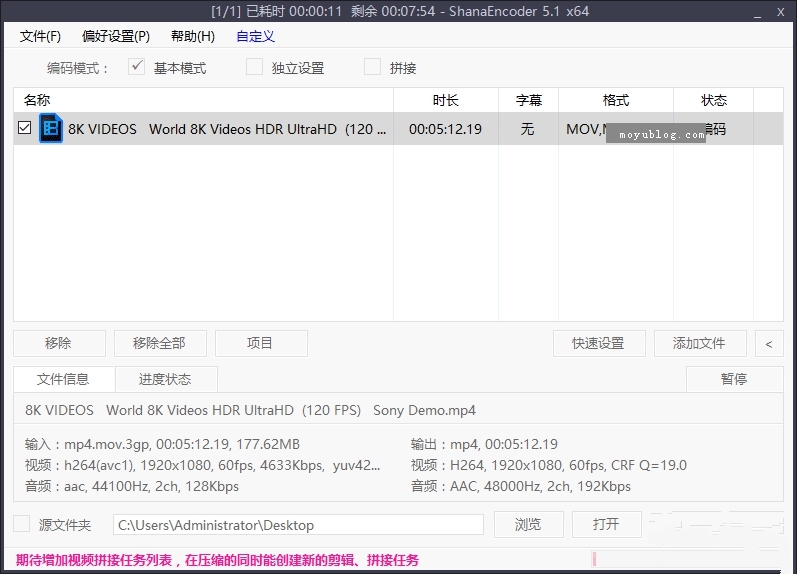The image size is (797, 574).
Task: Enable the 独立设置 checkbox
Action: tap(254, 67)
